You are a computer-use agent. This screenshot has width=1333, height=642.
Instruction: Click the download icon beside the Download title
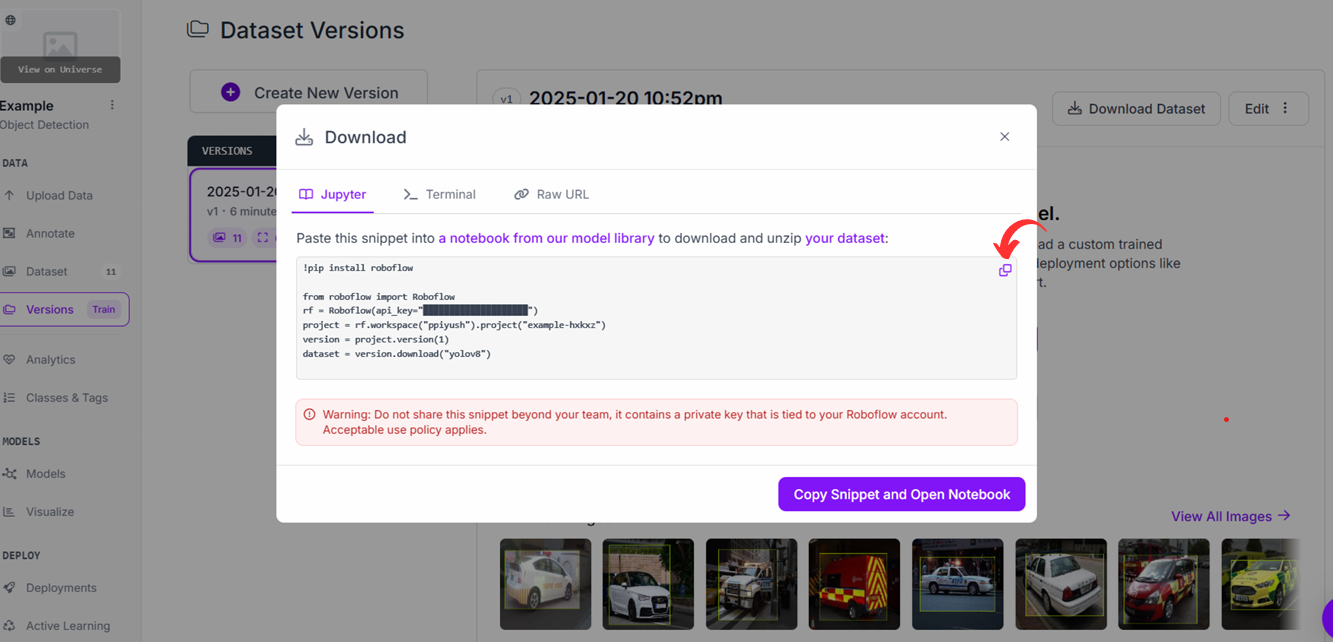[x=304, y=137]
